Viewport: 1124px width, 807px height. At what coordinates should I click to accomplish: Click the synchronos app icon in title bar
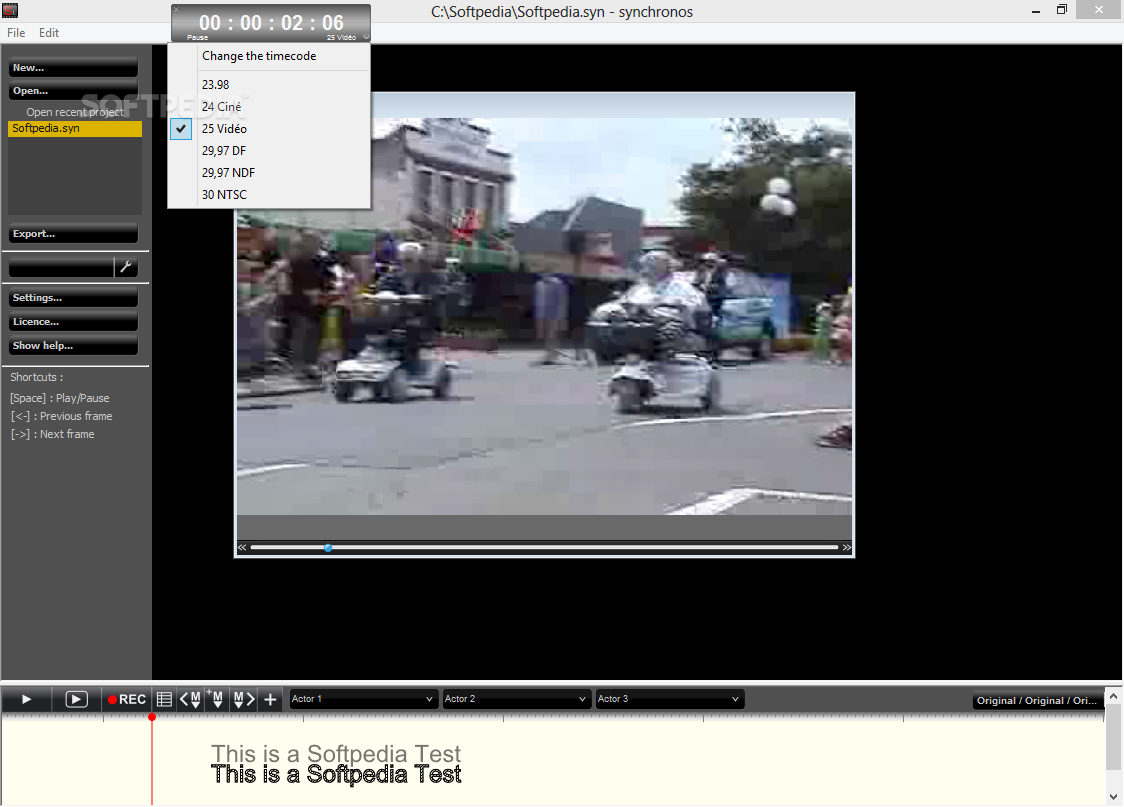pyautogui.click(x=10, y=10)
